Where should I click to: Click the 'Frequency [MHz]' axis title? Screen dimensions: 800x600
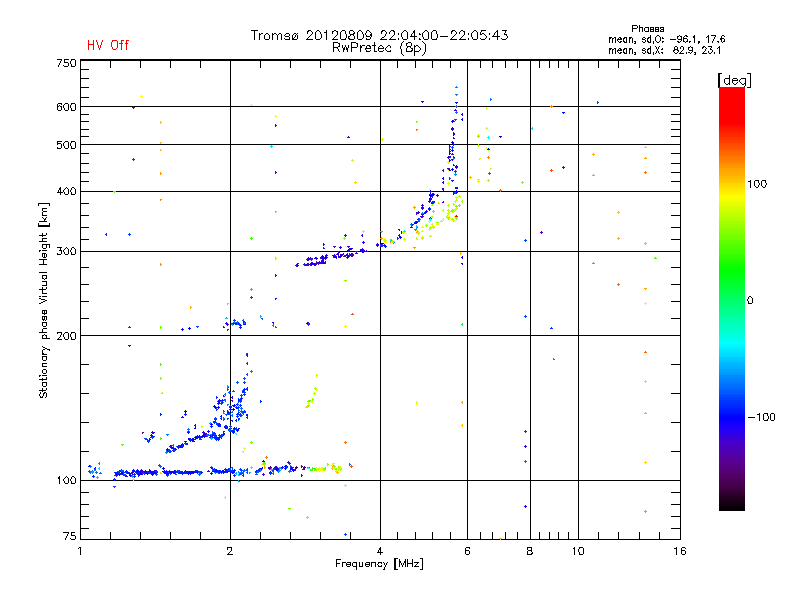coord(379,564)
